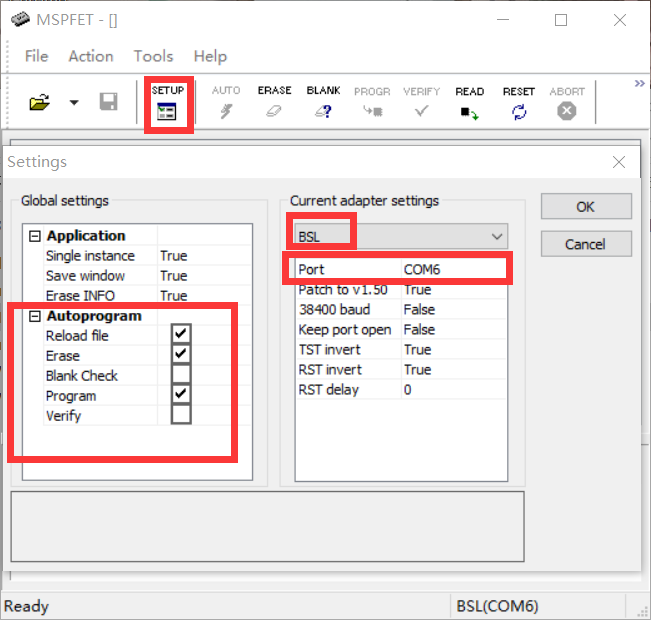Viewport: 651px width, 620px height.
Task: Open the BSL adapter dropdown
Action: coord(401,237)
